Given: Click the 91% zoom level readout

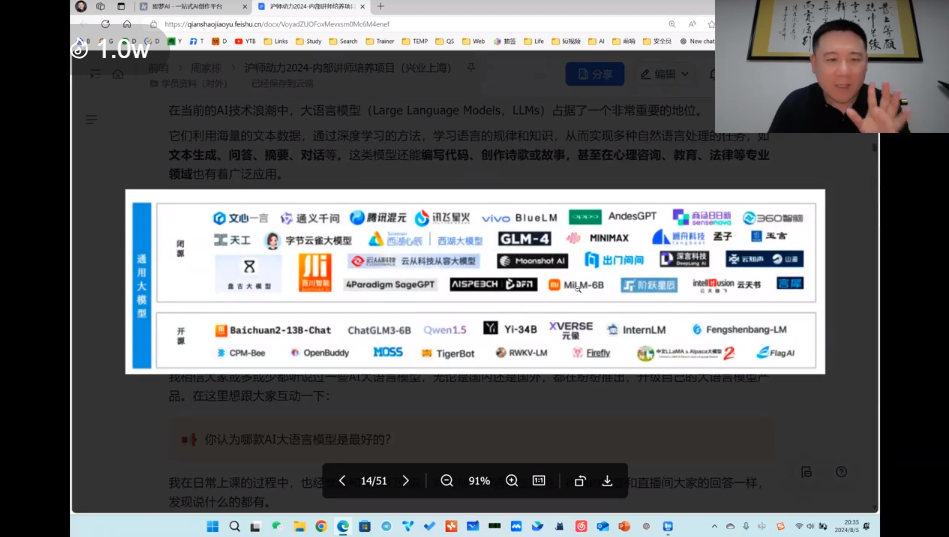Looking at the screenshot, I should (479, 481).
